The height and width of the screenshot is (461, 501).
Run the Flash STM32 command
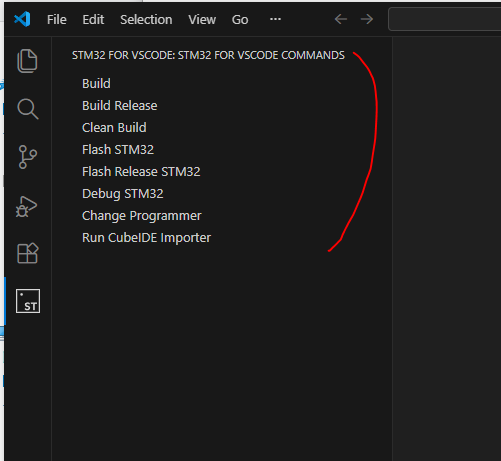click(118, 149)
